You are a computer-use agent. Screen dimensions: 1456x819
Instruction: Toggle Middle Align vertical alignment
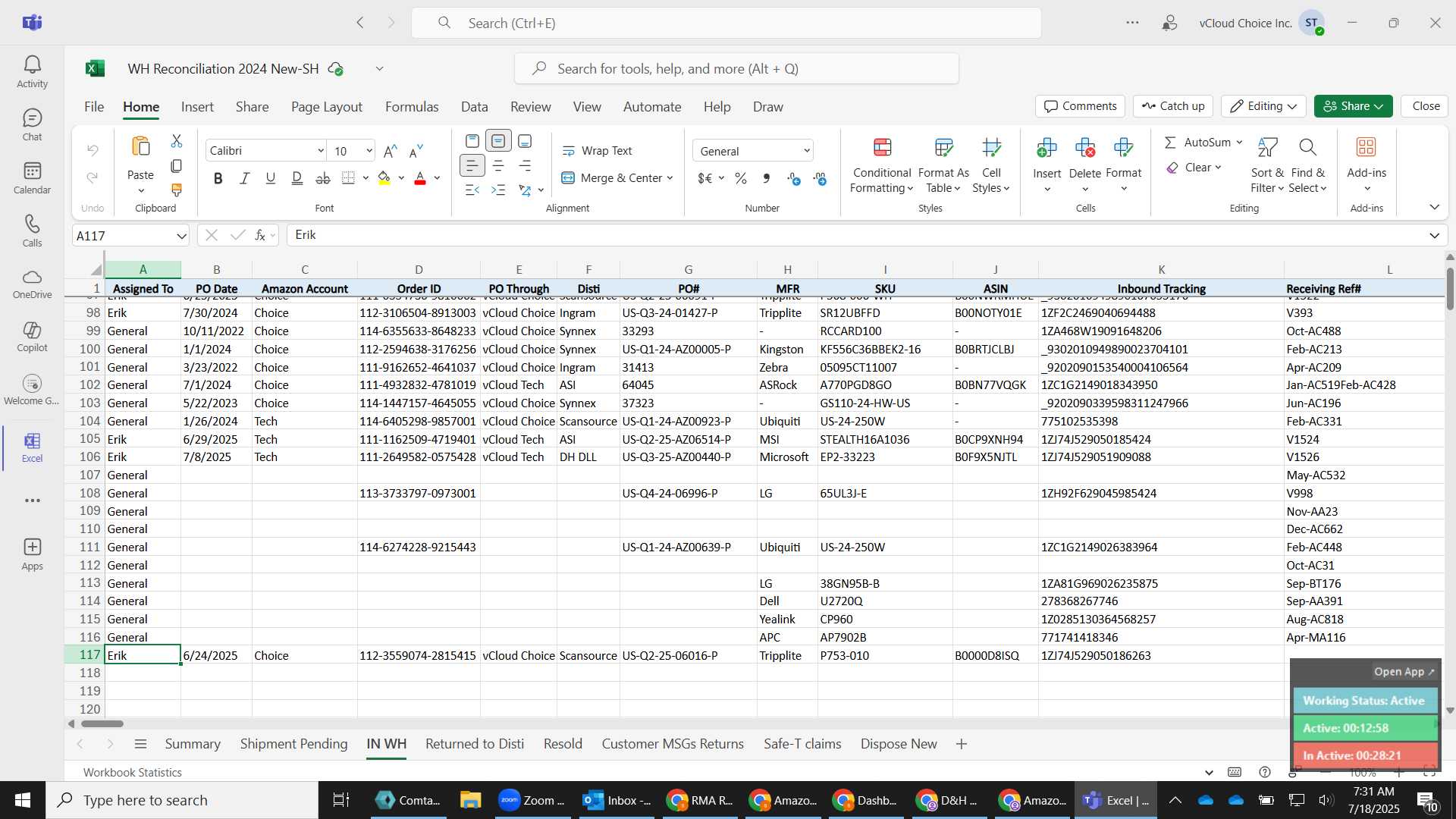point(498,141)
